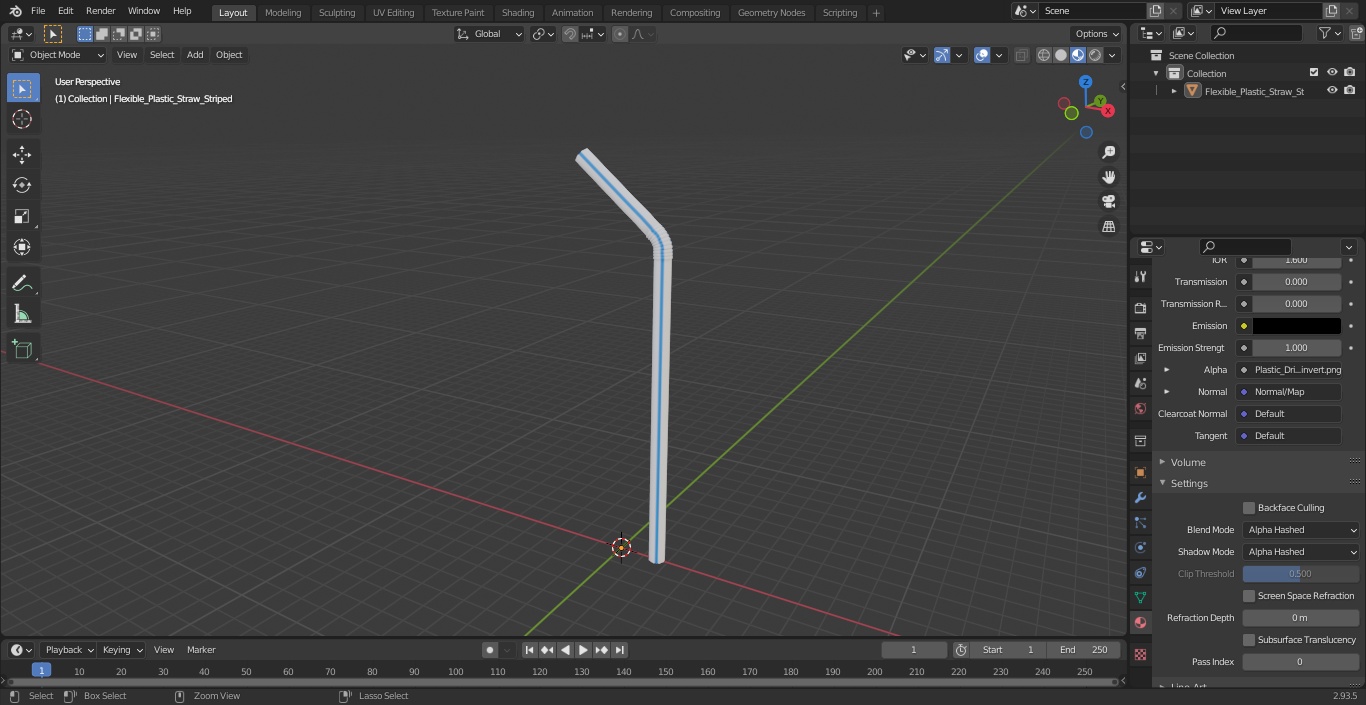
Task: Select the Annotate tool
Action: (x=22, y=284)
